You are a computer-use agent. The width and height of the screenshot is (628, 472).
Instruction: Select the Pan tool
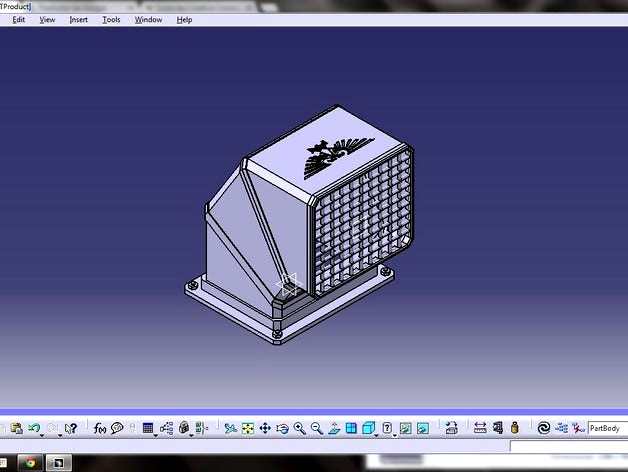(265, 428)
